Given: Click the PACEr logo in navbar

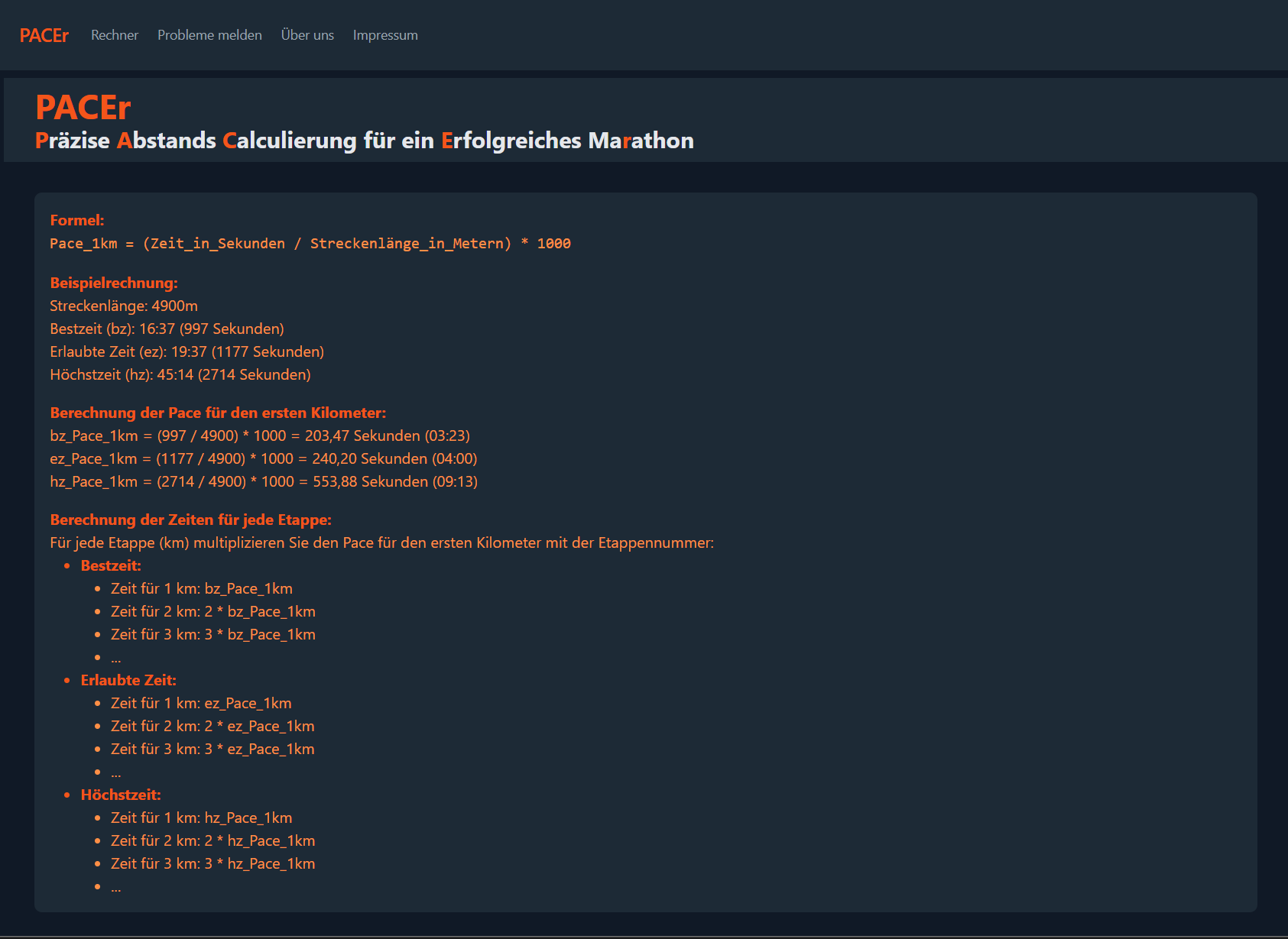Looking at the screenshot, I should pyautogui.click(x=44, y=36).
